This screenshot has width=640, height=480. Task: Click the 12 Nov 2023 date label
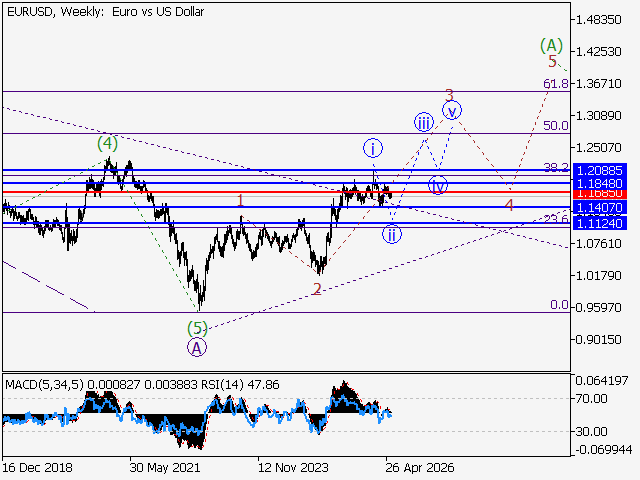coord(293,467)
